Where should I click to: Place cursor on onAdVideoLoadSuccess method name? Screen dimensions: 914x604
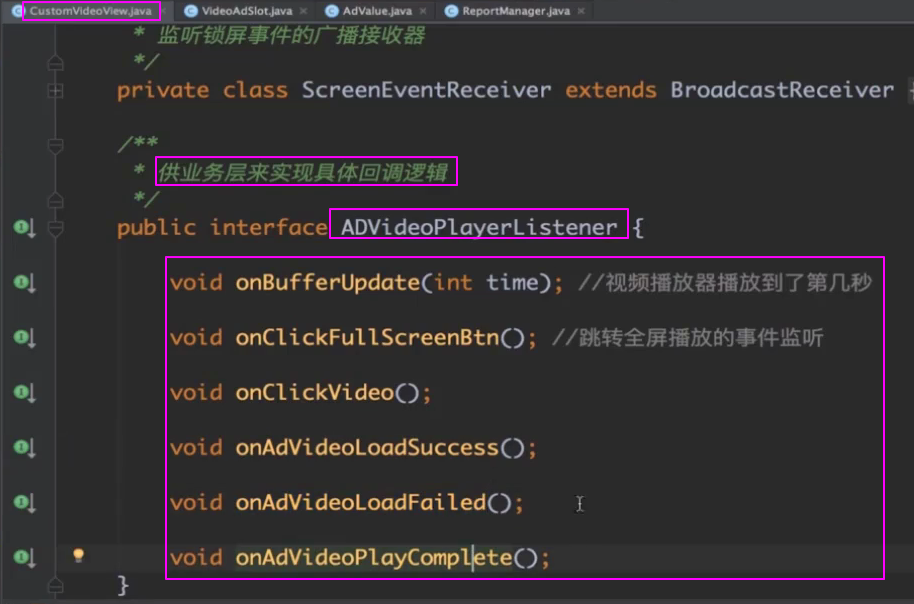(x=367, y=447)
